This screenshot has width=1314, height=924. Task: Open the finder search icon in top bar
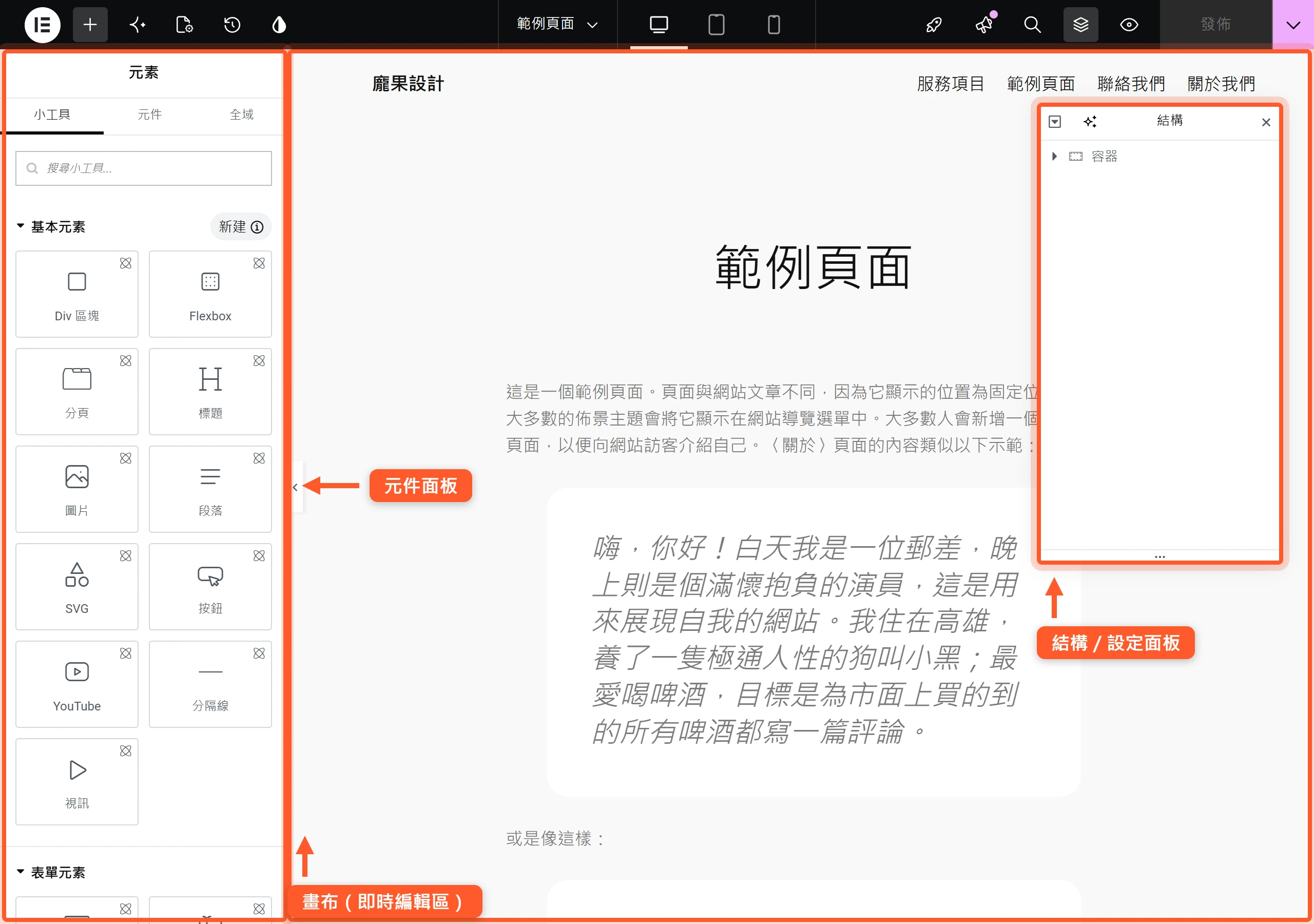pos(1032,25)
